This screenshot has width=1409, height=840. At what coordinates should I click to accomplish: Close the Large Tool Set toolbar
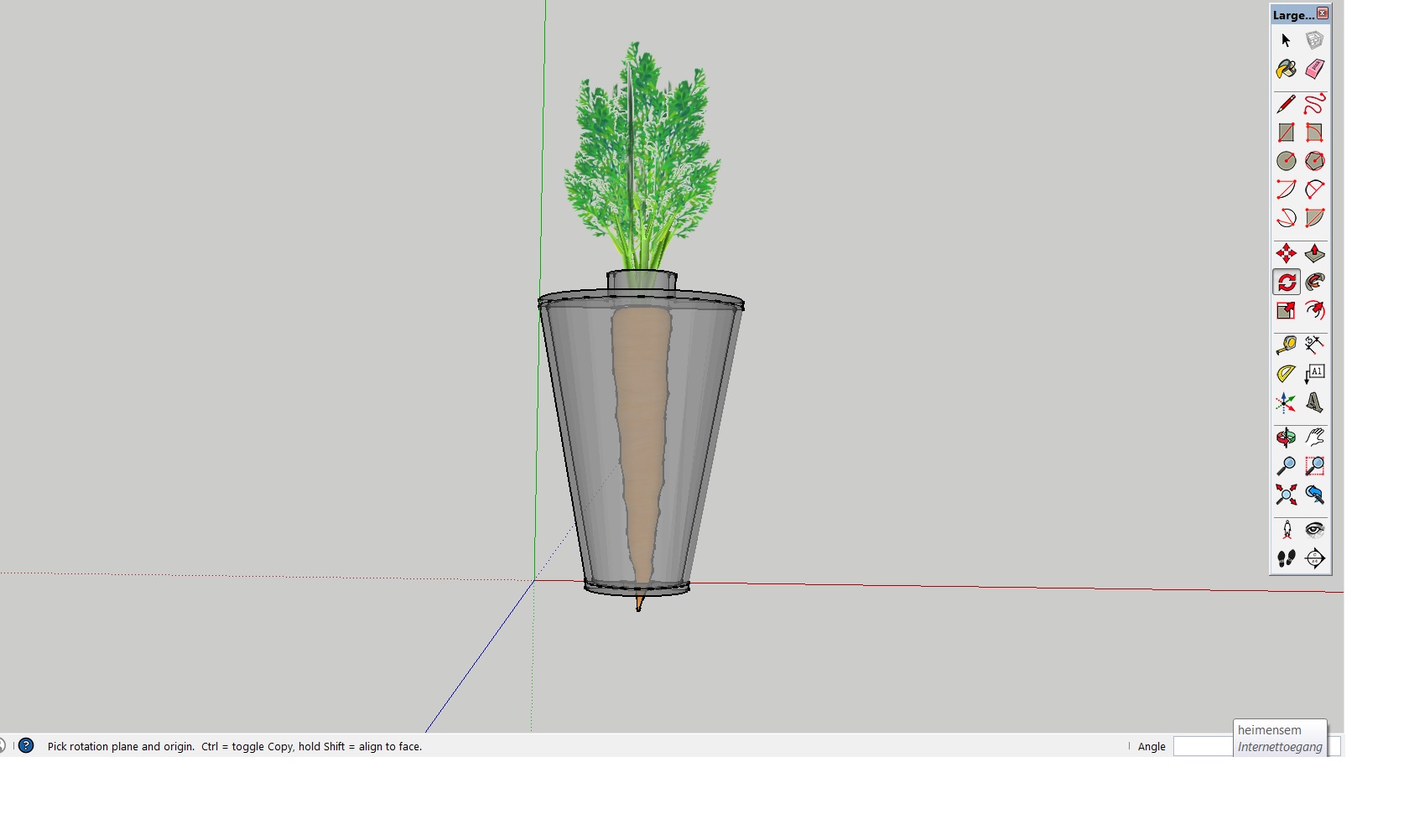pyautogui.click(x=1323, y=13)
